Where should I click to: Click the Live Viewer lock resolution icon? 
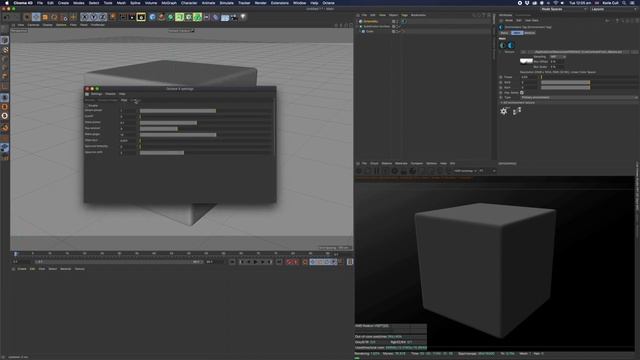coord(404,171)
